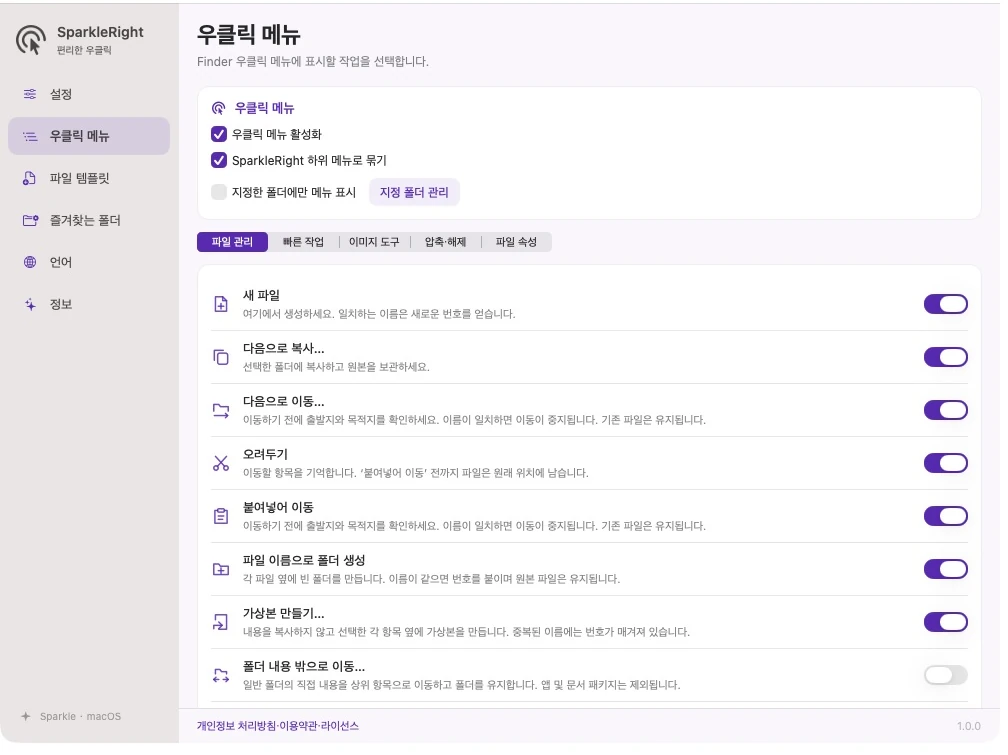Click the 새 파일 row title
This screenshot has height=755, width=1008.
(x=261, y=295)
